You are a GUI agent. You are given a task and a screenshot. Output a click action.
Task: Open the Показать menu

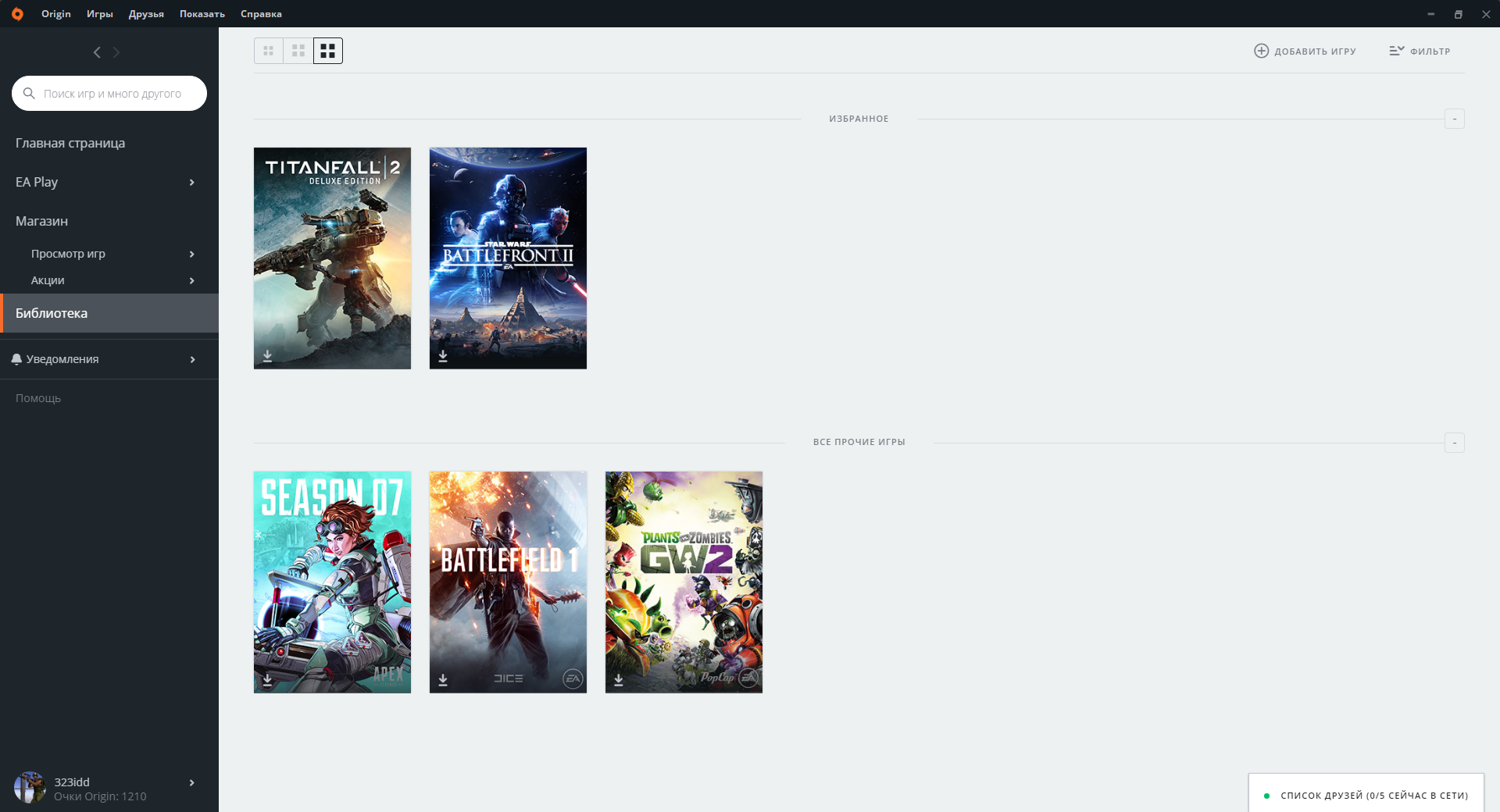coord(202,14)
